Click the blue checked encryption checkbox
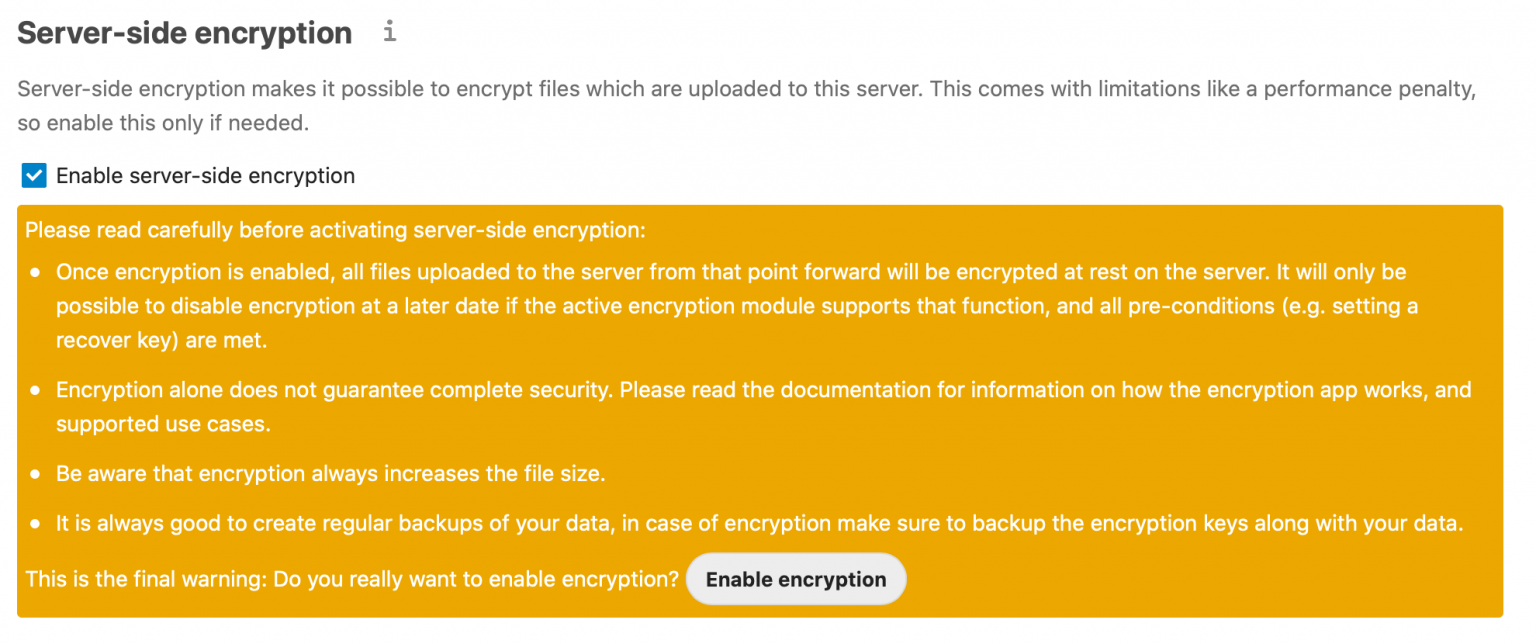 point(33,175)
